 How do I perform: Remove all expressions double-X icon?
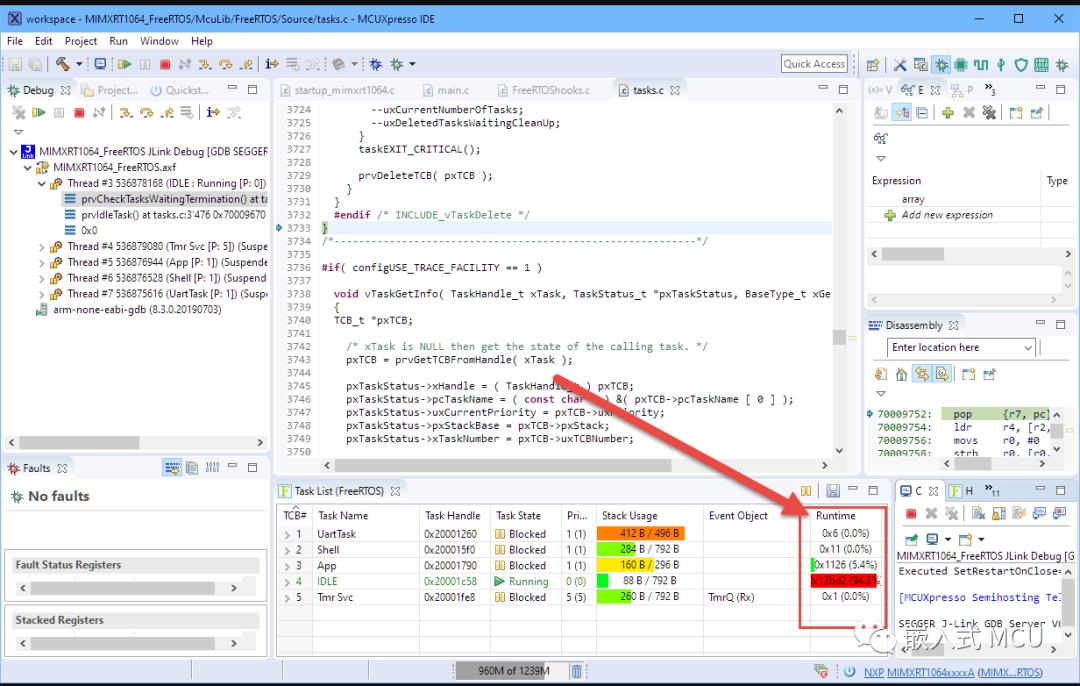pyautogui.click(x=989, y=112)
